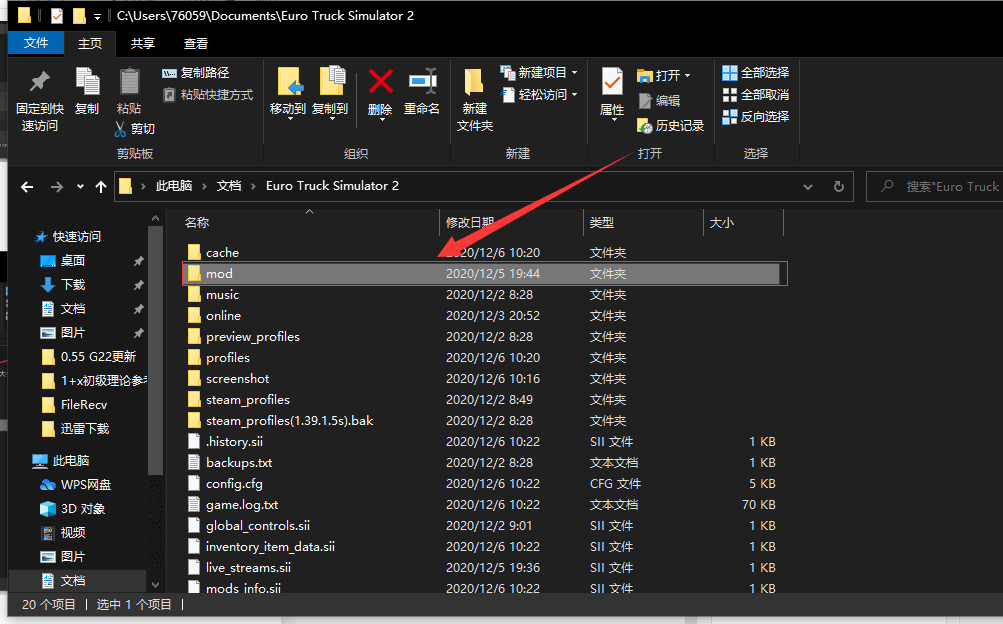The width and height of the screenshot is (1003, 624).
Task: Click the Paste (粘贴) ribbon icon
Action: (129, 82)
